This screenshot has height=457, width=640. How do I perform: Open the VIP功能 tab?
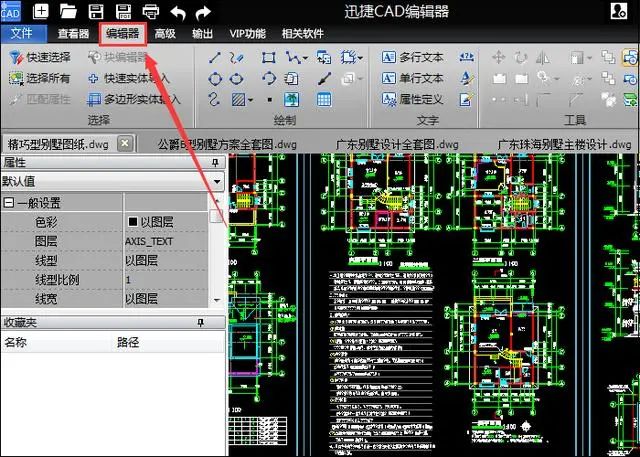tap(247, 34)
